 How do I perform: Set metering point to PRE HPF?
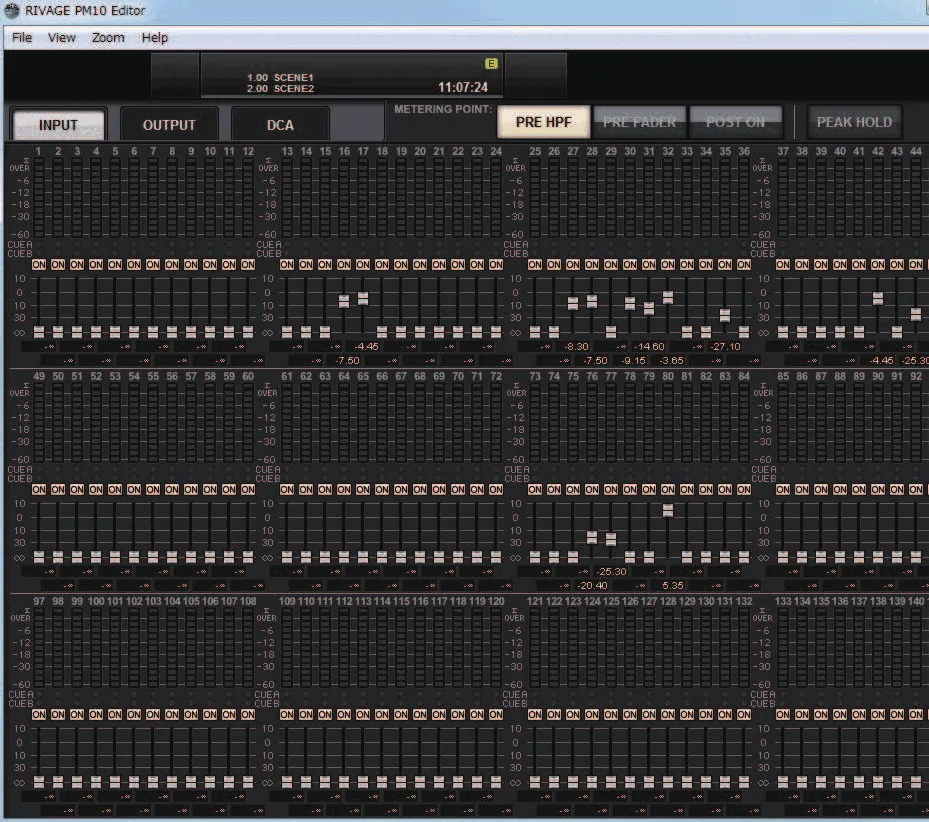tap(543, 122)
